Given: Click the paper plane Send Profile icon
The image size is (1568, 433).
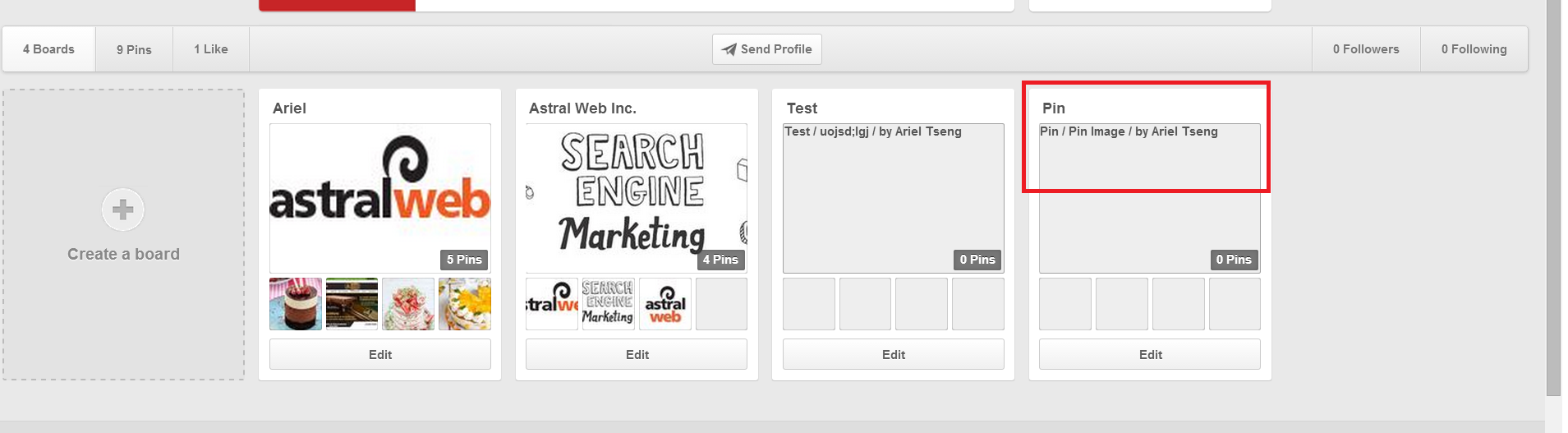Looking at the screenshot, I should click(x=729, y=49).
